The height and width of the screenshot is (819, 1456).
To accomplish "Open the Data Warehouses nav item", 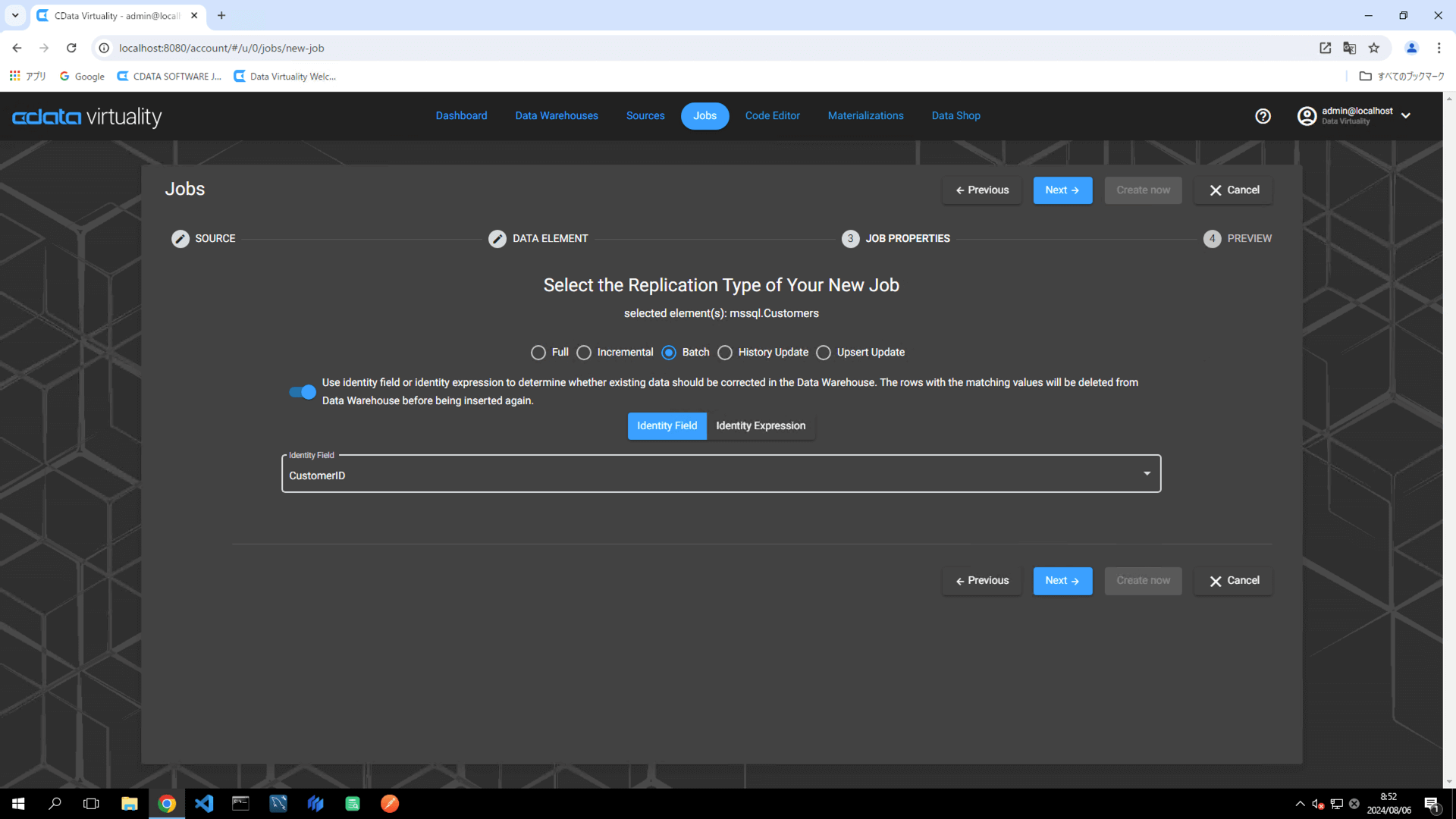I will pos(556,116).
